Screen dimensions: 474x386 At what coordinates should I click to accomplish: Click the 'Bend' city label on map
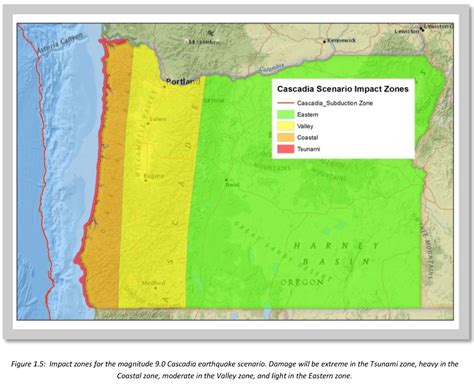click(x=232, y=184)
